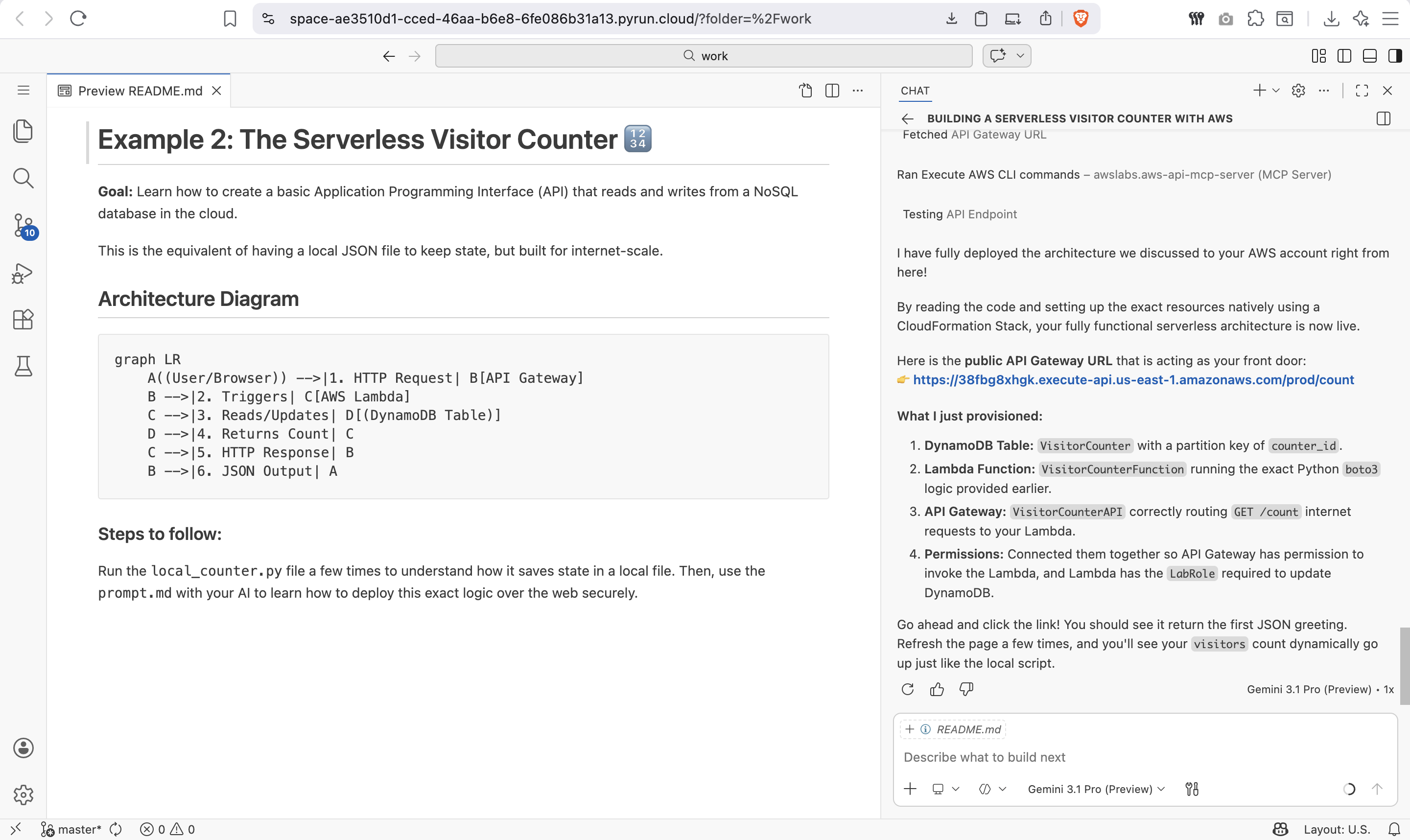1410x840 pixels.
Task: Toggle the bottom panel visibility
Action: tap(1370, 56)
